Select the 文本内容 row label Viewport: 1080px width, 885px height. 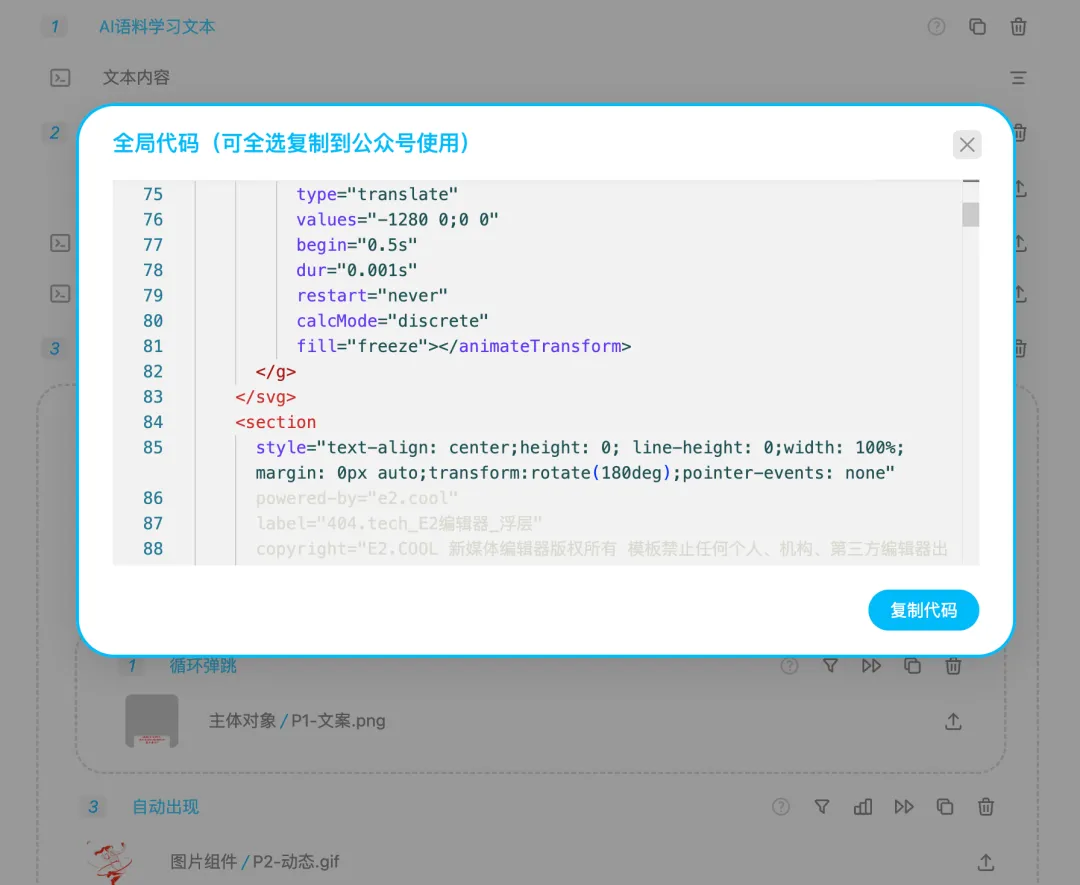pos(136,78)
